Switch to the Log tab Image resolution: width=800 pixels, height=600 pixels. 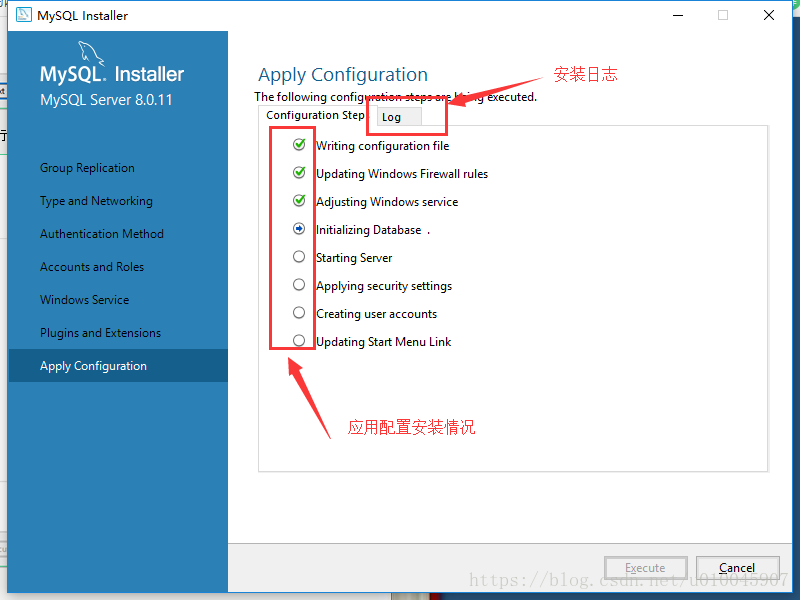[x=399, y=117]
